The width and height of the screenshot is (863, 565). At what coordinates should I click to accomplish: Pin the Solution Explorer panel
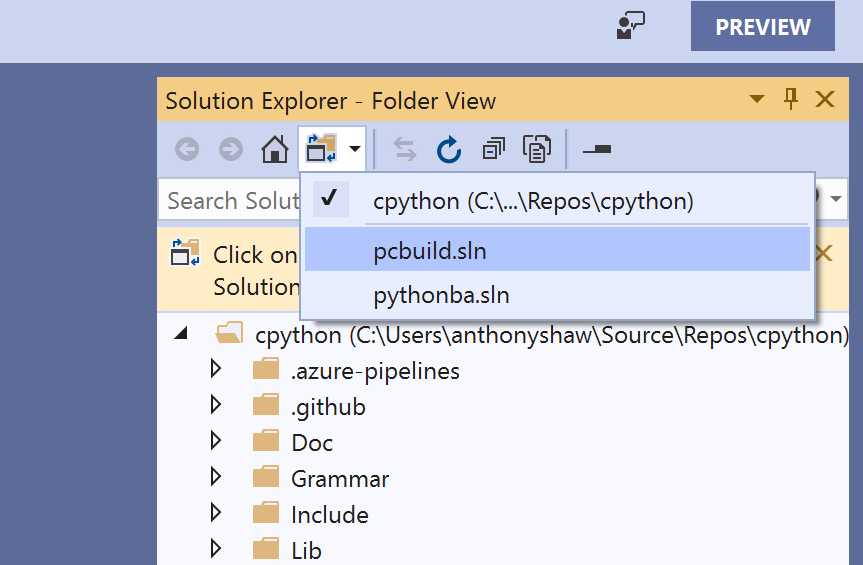pyautogui.click(x=791, y=99)
